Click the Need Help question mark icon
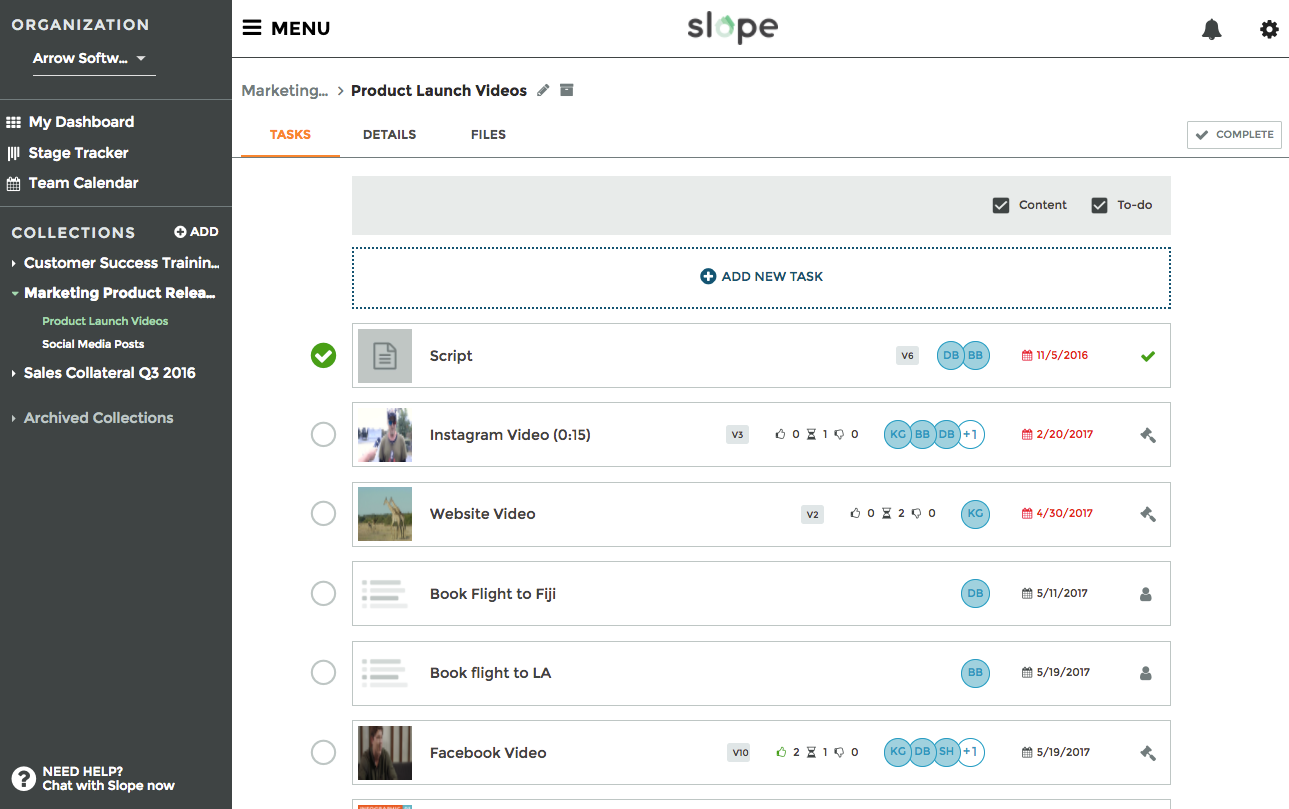This screenshot has width=1289, height=809. [x=23, y=779]
